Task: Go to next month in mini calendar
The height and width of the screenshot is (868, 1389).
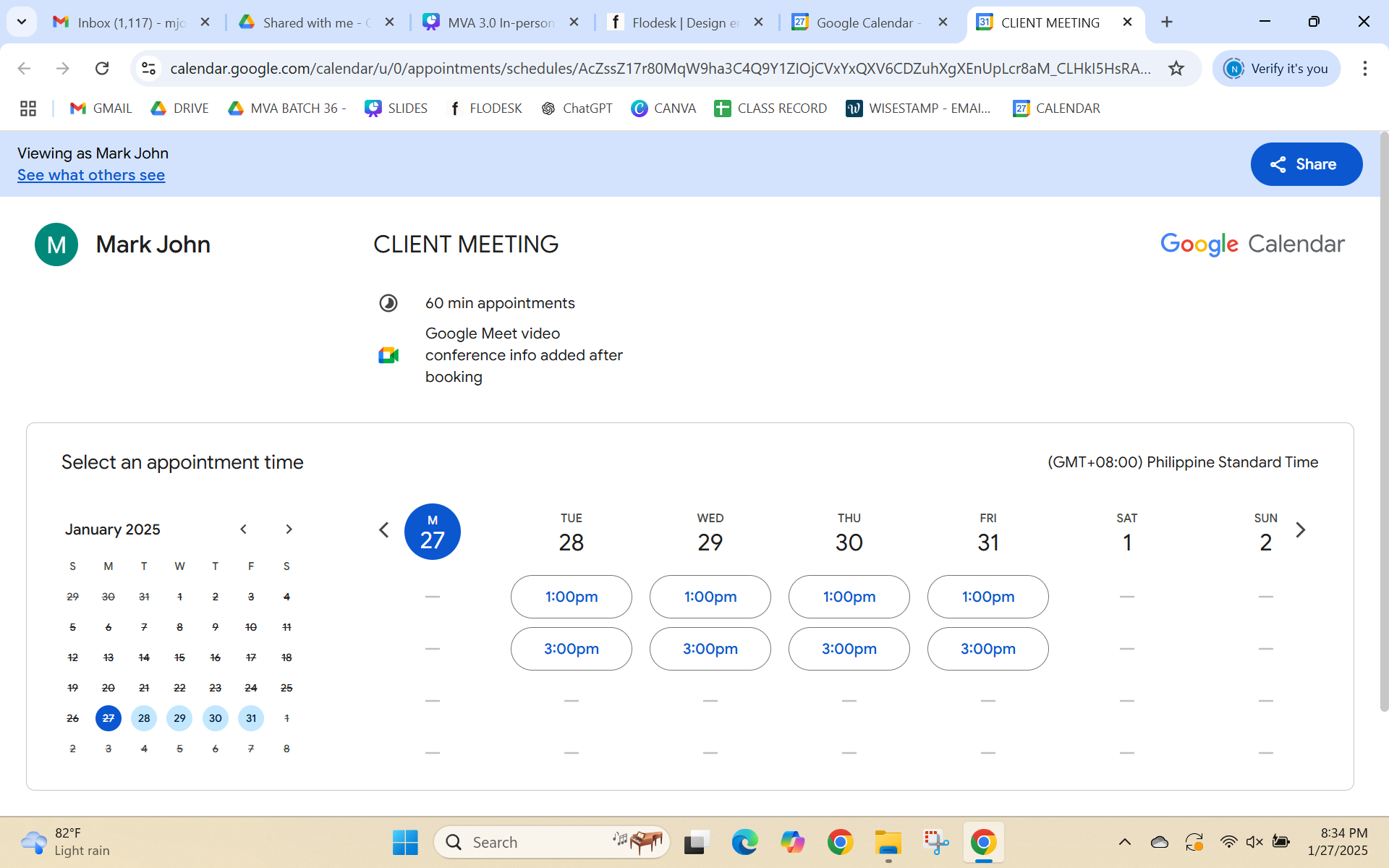Action: 289,529
